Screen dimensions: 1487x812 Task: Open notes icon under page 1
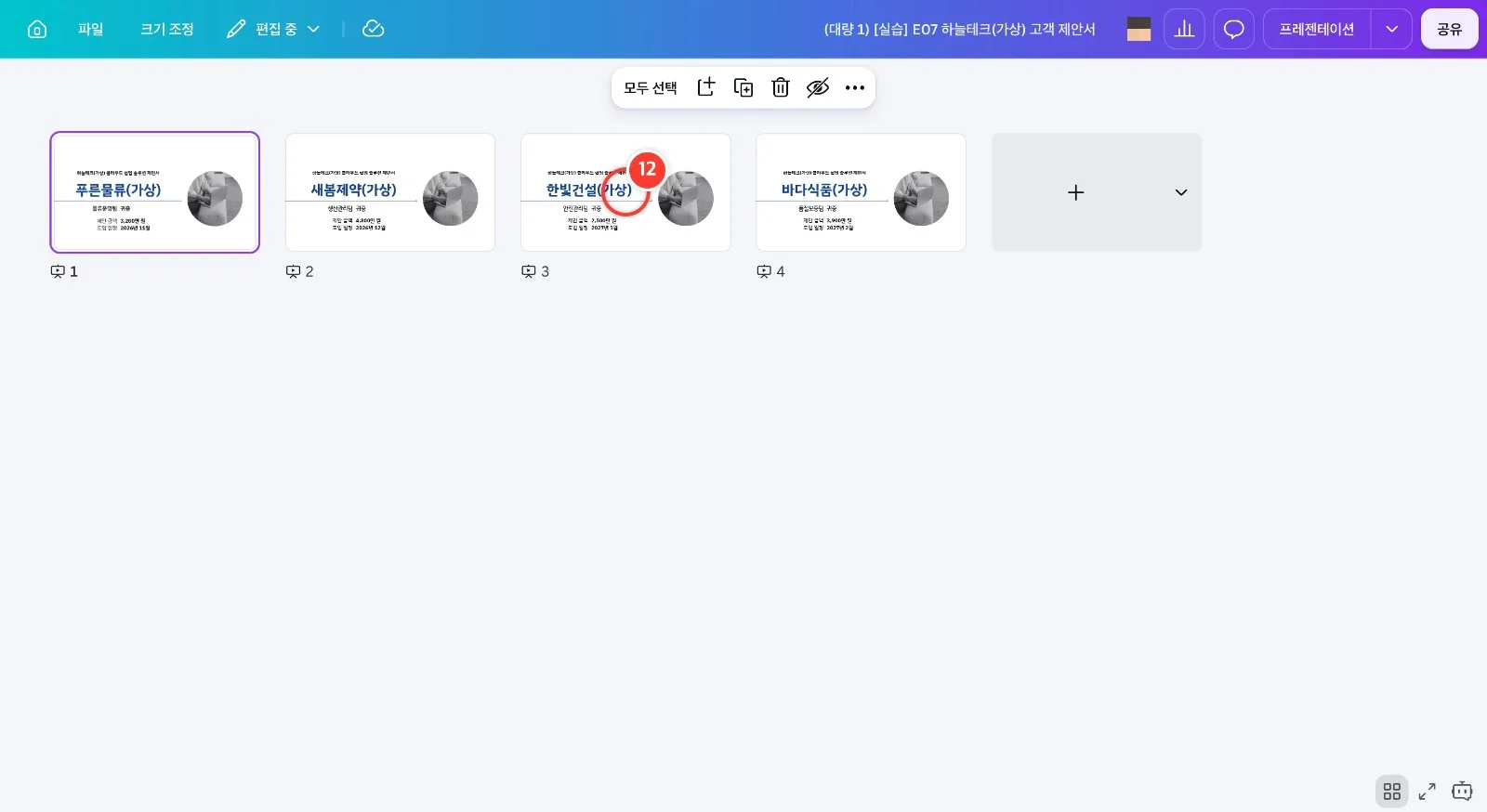pyautogui.click(x=58, y=271)
